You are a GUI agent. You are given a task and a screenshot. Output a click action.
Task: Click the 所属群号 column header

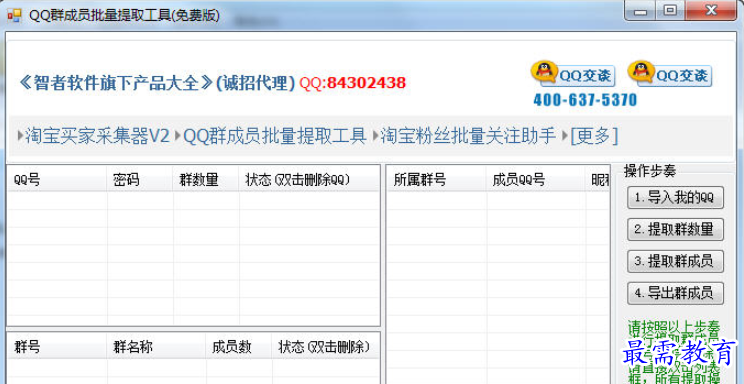437,180
